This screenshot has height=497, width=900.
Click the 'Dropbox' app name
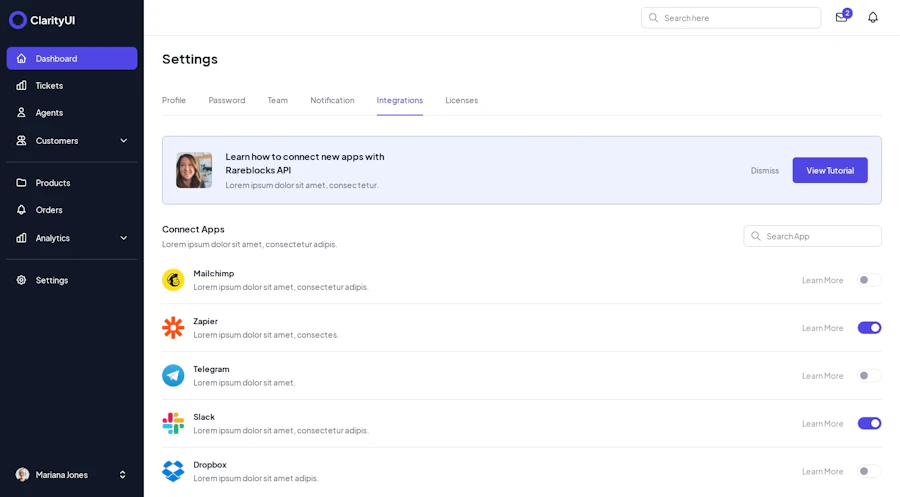210,464
